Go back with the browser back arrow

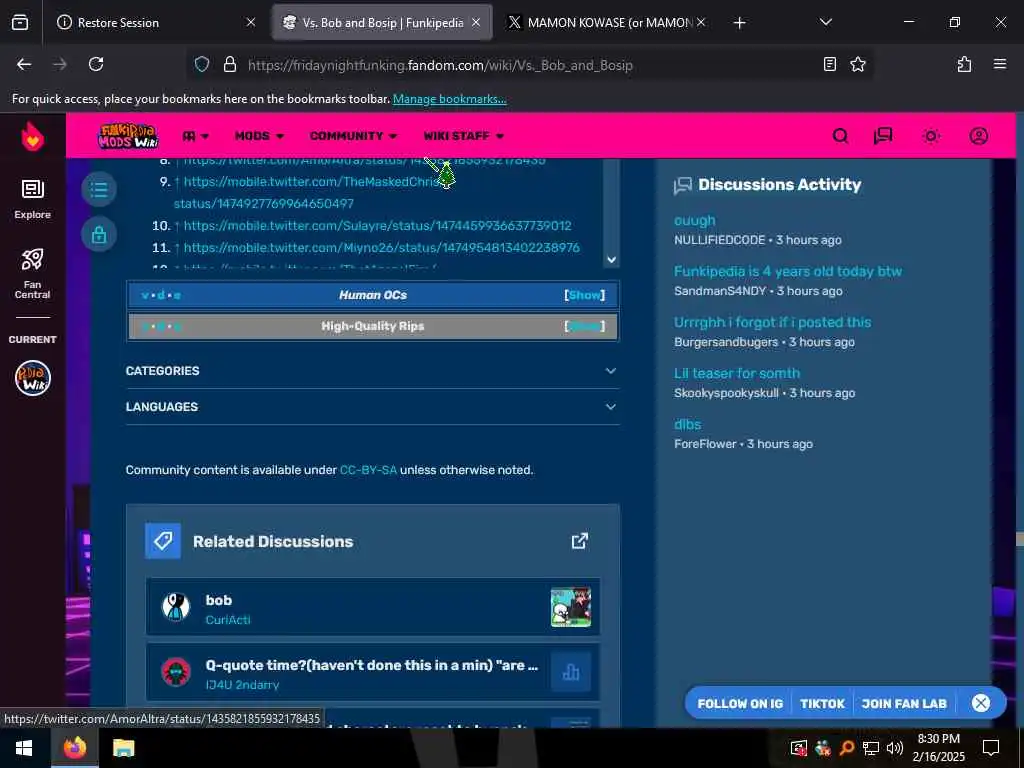pos(24,64)
